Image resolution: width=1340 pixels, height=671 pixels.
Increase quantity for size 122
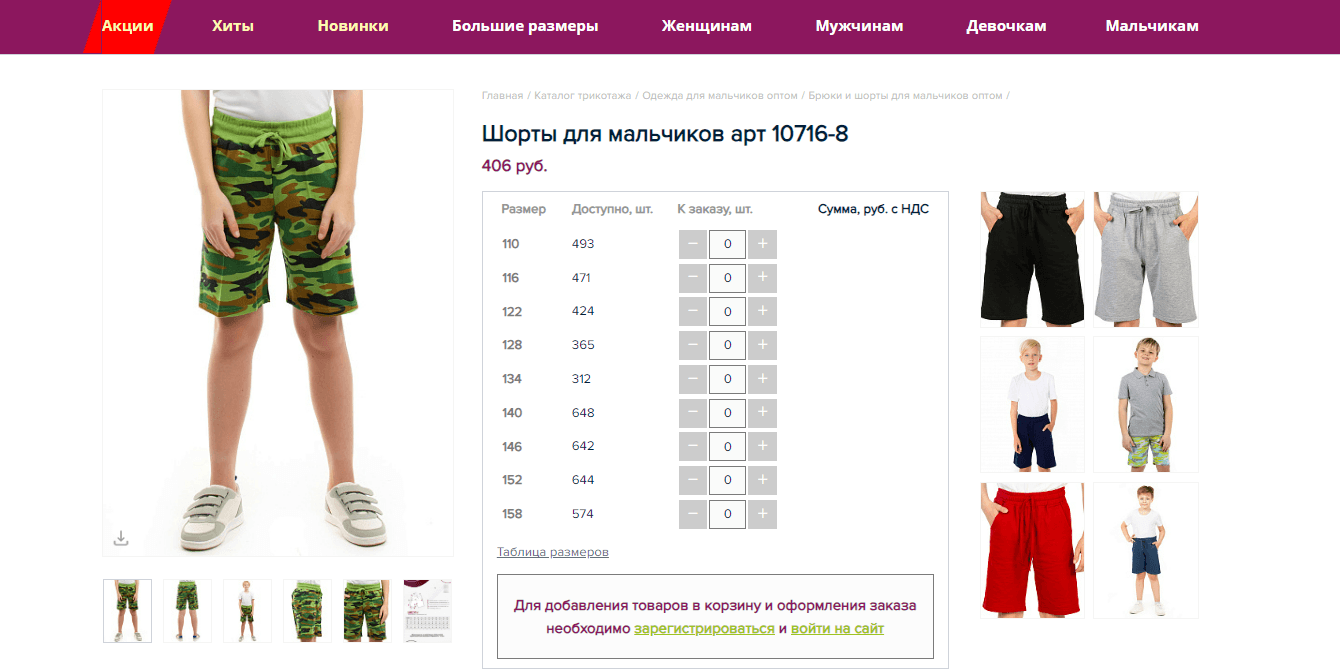click(x=762, y=311)
